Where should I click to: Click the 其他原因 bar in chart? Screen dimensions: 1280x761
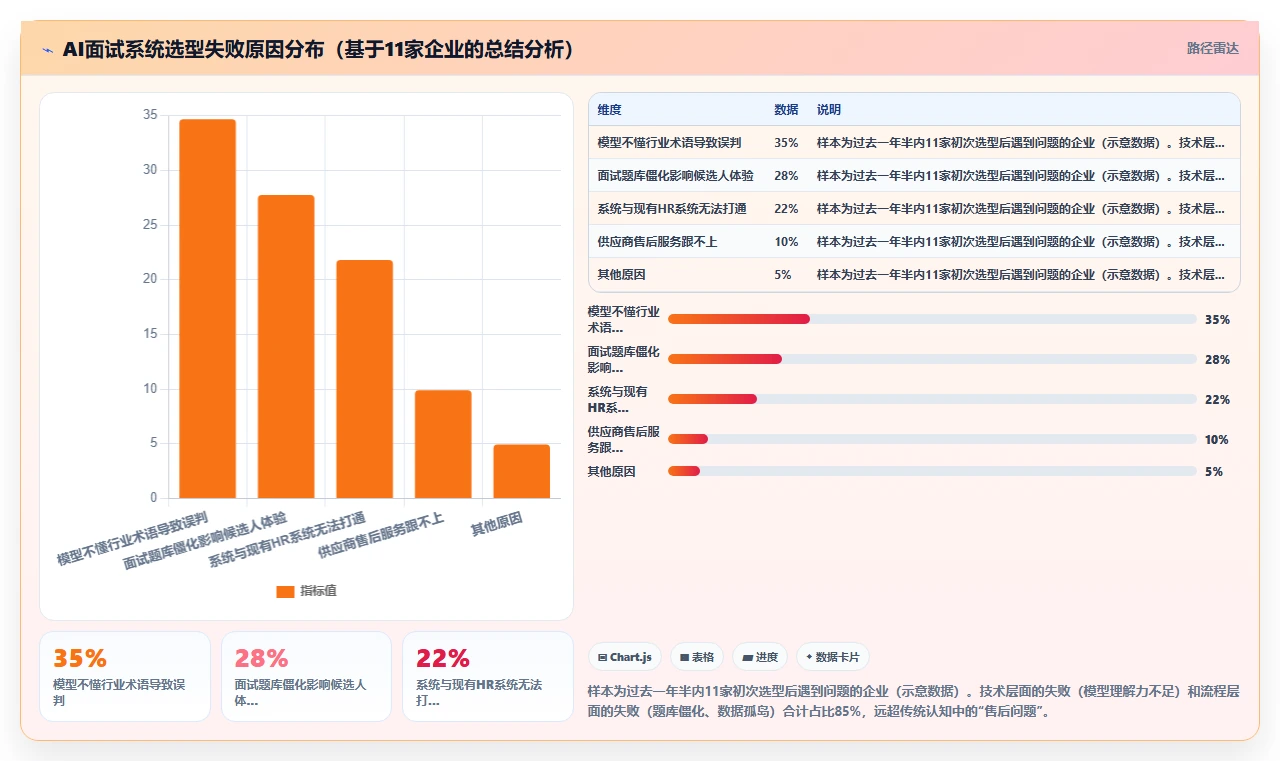coord(521,471)
